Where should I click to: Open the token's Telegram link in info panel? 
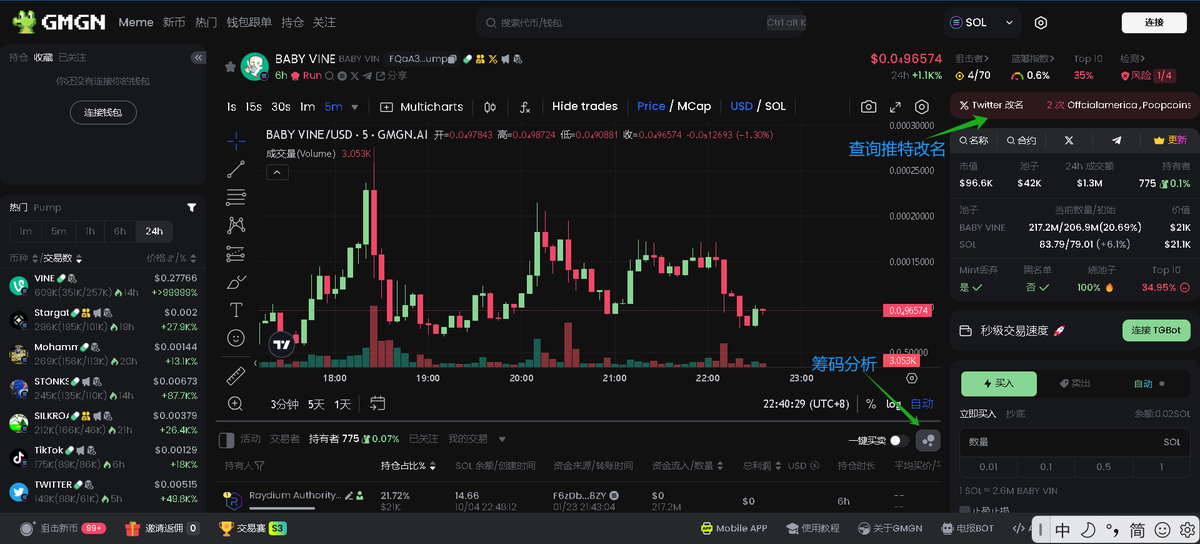point(1116,140)
